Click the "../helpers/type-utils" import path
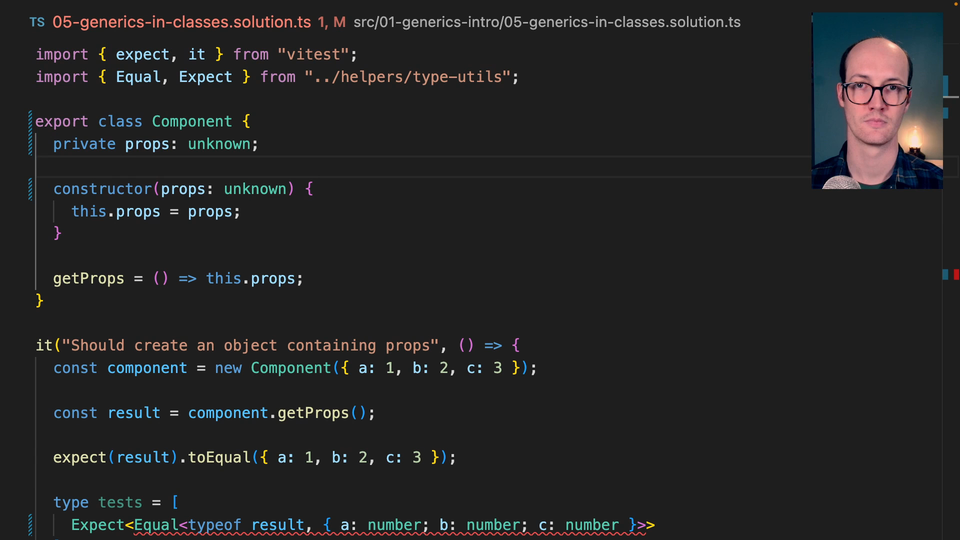 click(x=412, y=77)
